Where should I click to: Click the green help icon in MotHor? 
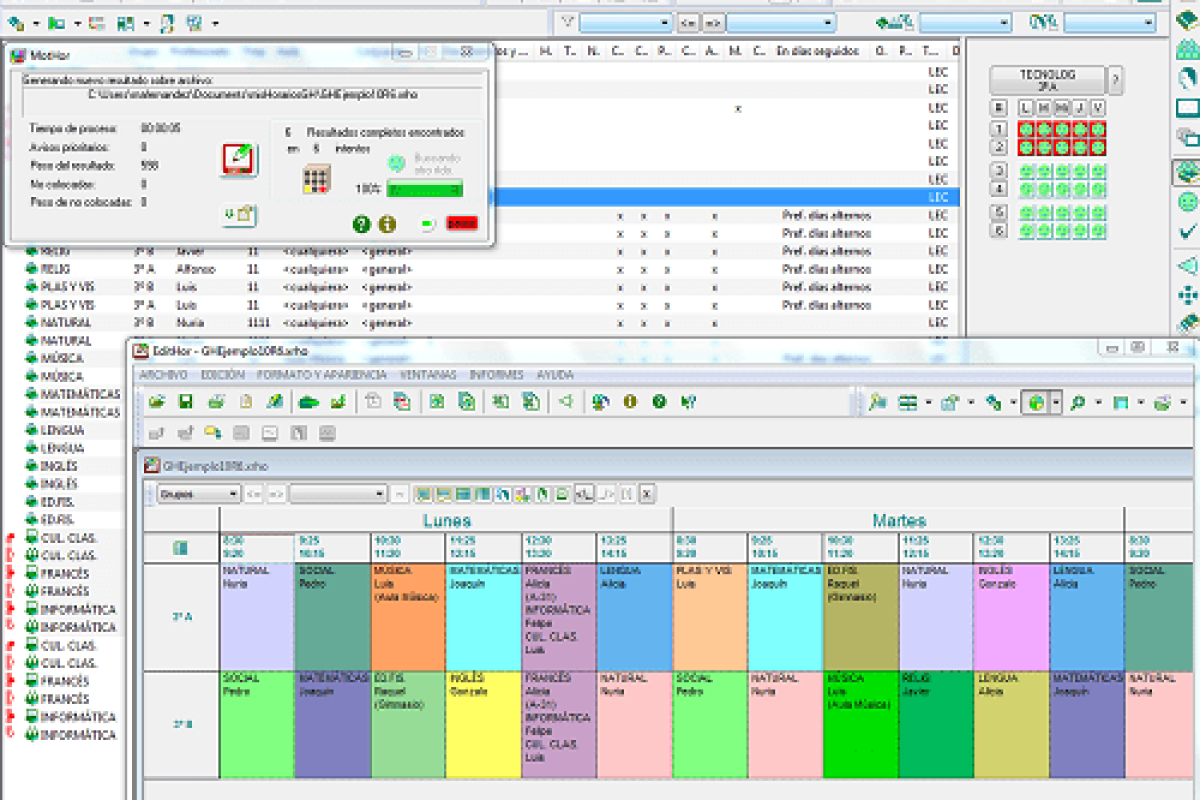362,225
